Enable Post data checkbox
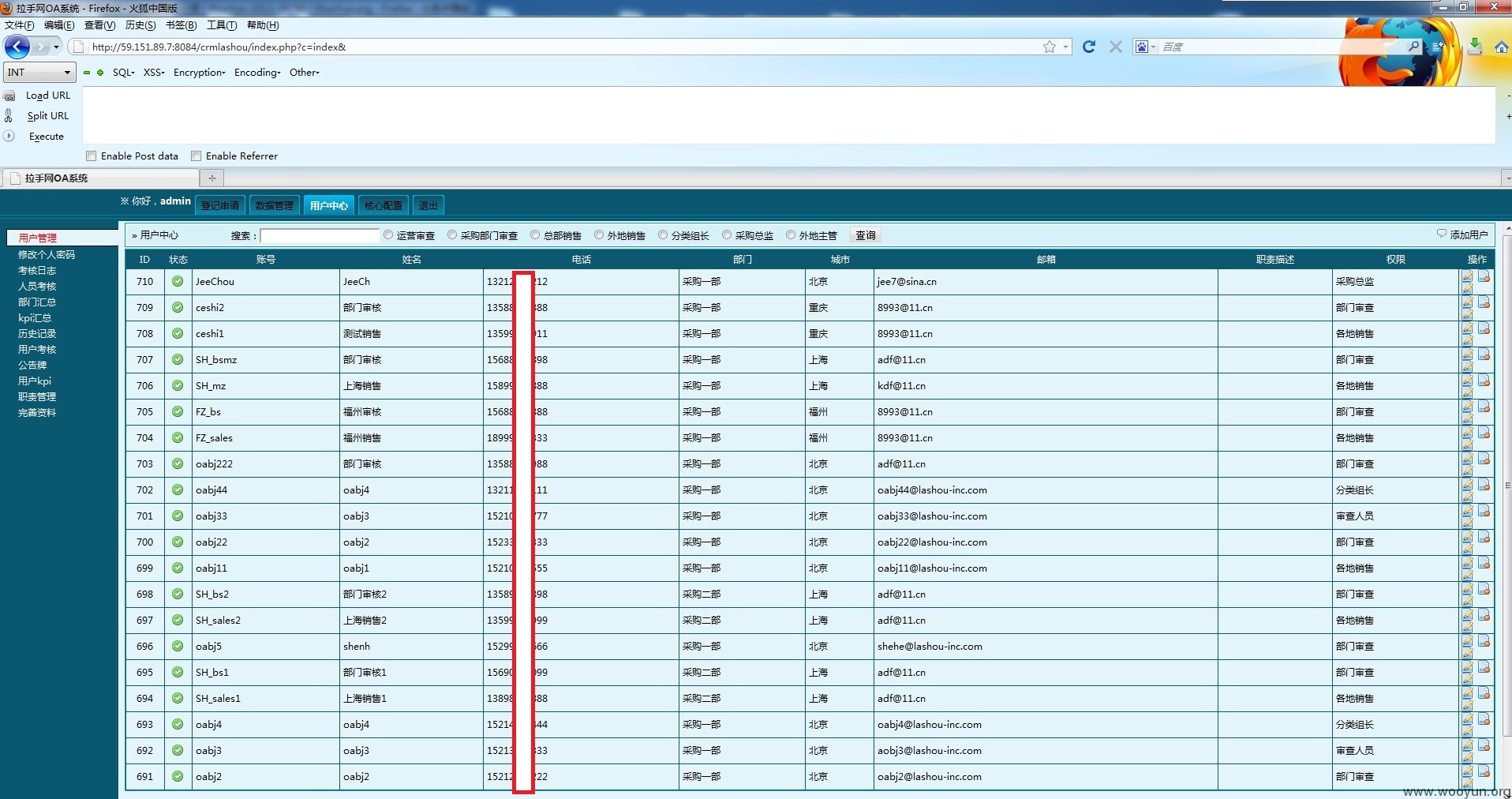Viewport: 1512px width, 799px height. [x=92, y=156]
